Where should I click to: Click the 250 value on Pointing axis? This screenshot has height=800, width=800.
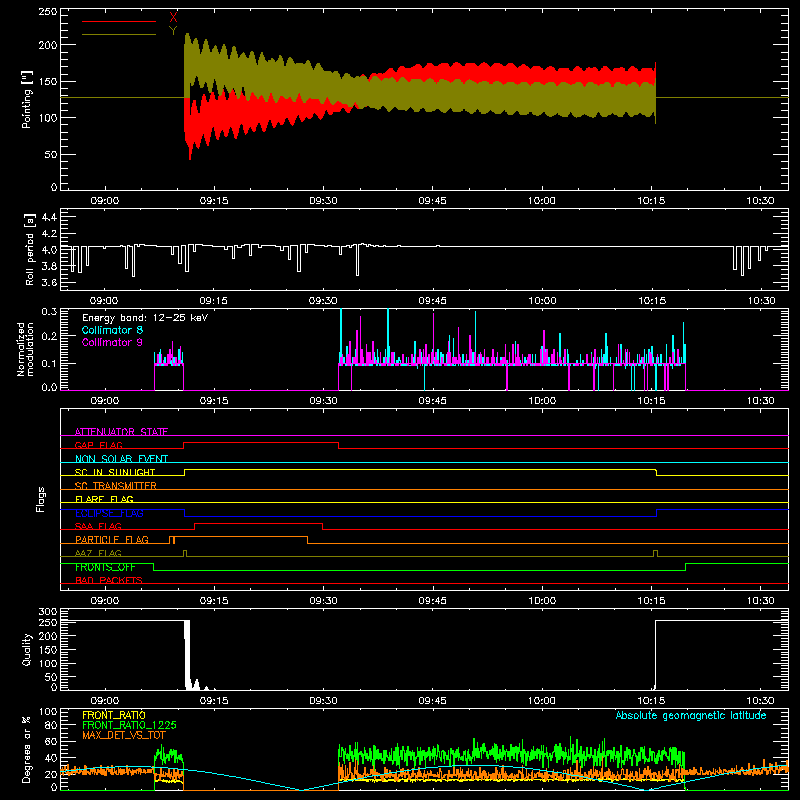point(48,12)
